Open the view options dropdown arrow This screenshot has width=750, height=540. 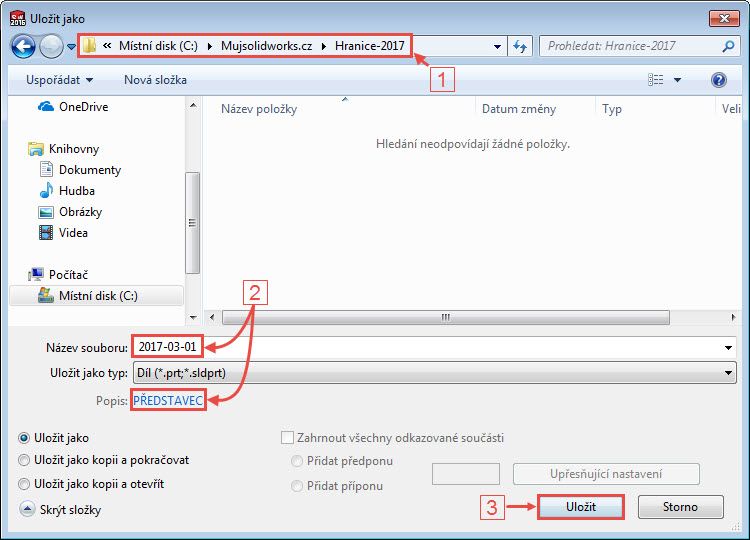677,80
